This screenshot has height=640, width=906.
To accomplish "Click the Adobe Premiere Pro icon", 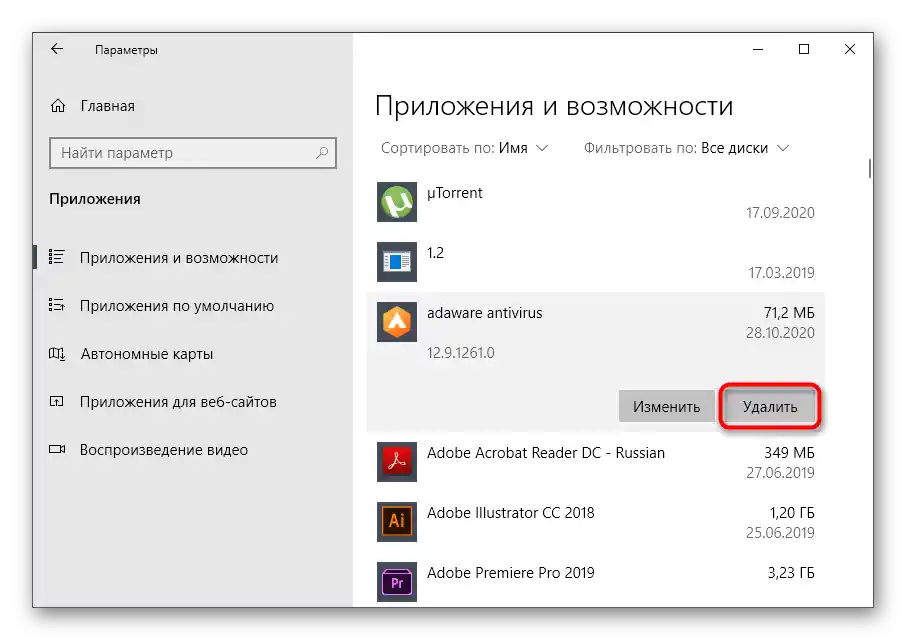I will pyautogui.click(x=397, y=582).
